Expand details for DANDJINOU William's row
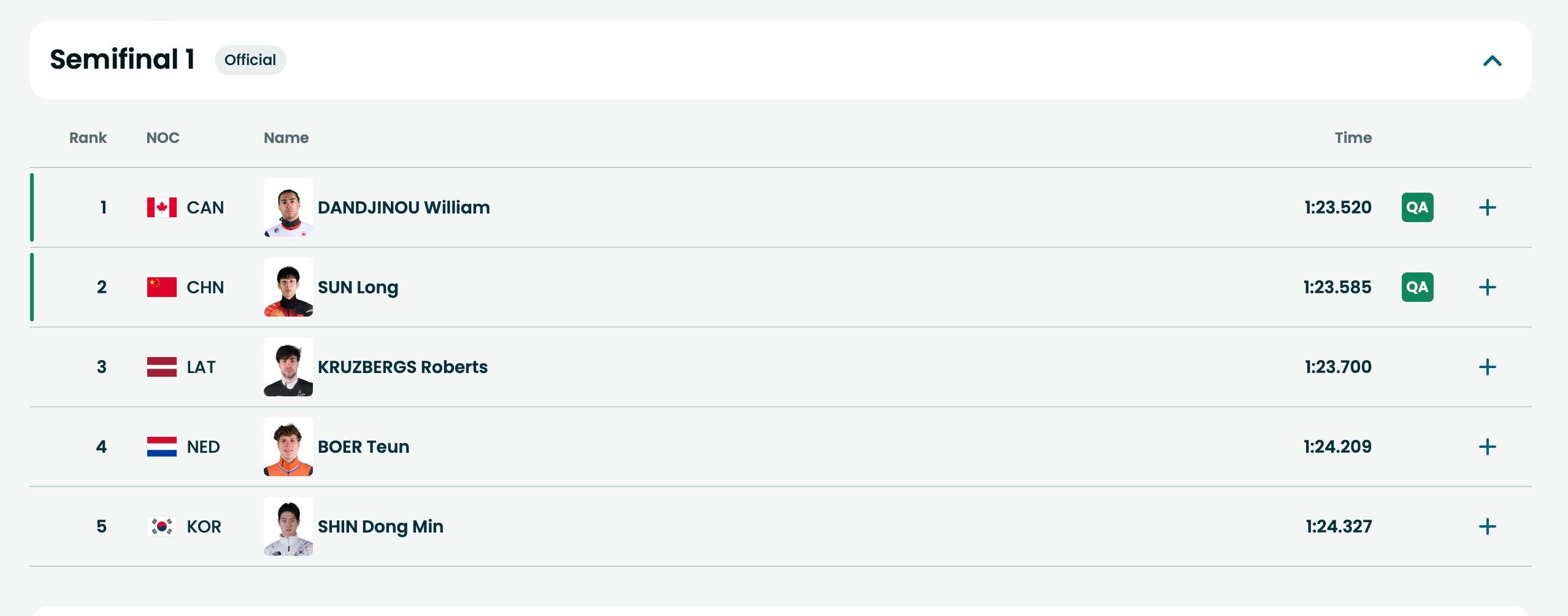 (1487, 207)
